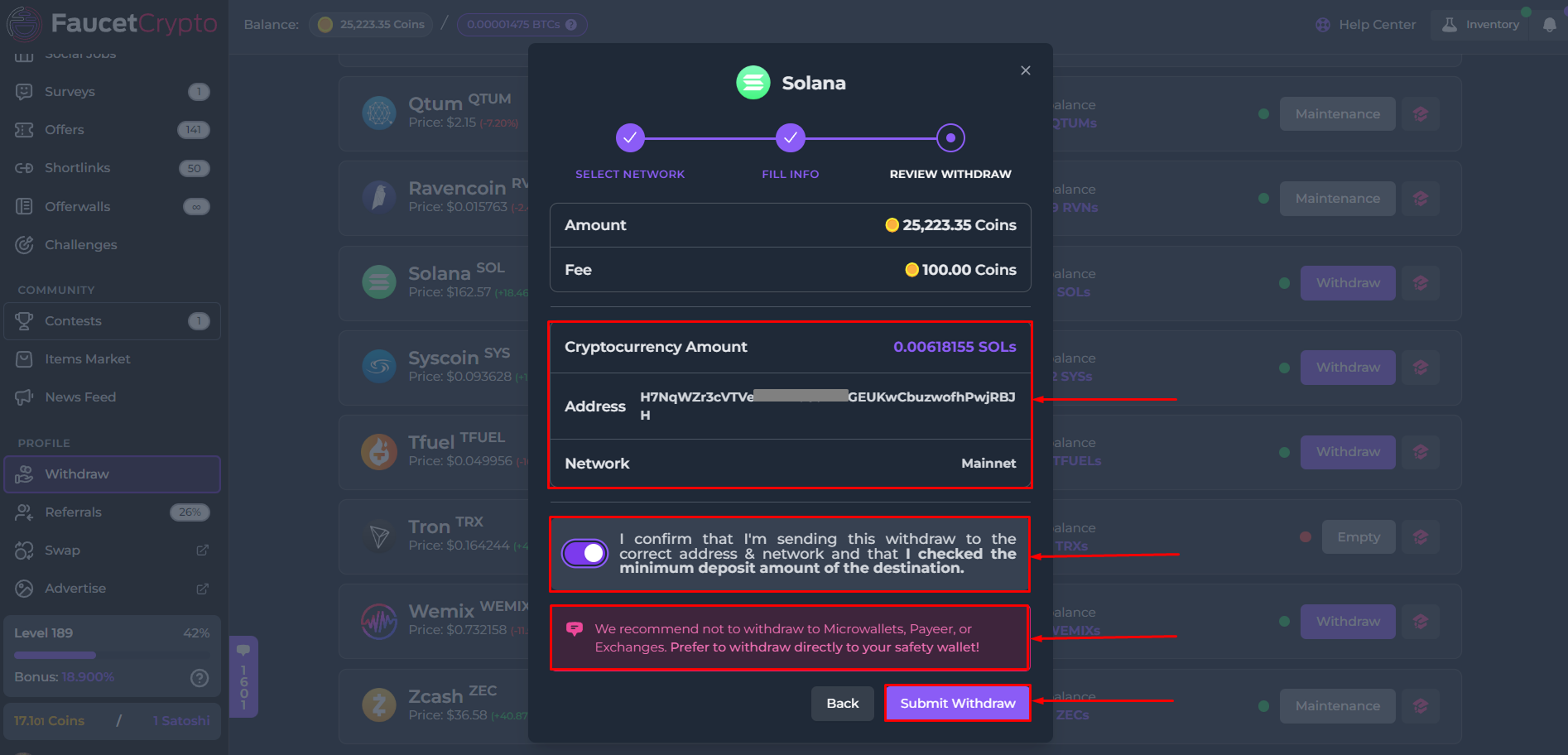
Task: Submit the withdraw
Action: point(958,704)
